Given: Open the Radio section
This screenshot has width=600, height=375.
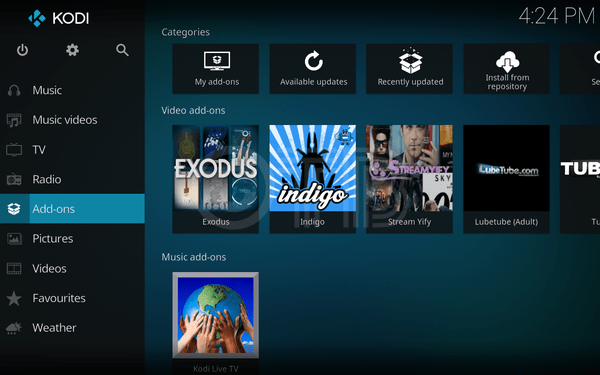Looking at the screenshot, I should click(x=72, y=179).
